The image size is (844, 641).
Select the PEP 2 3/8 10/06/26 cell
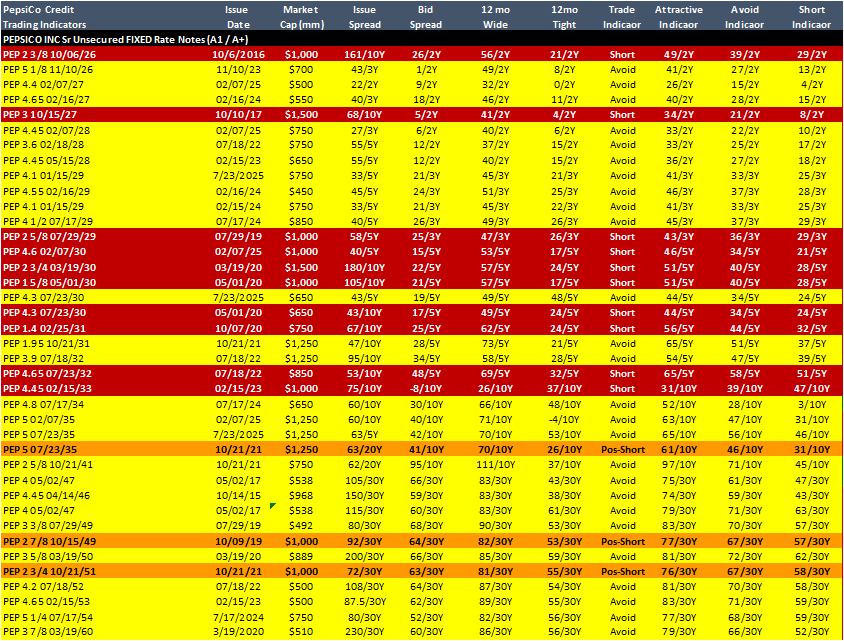click(50, 54)
